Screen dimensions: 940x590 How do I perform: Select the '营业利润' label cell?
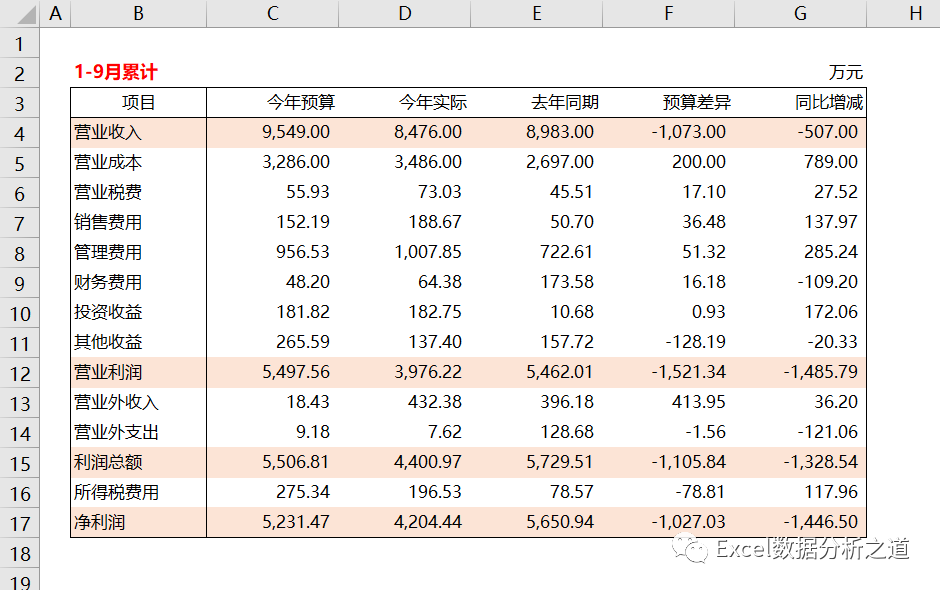pyautogui.click(x=138, y=372)
